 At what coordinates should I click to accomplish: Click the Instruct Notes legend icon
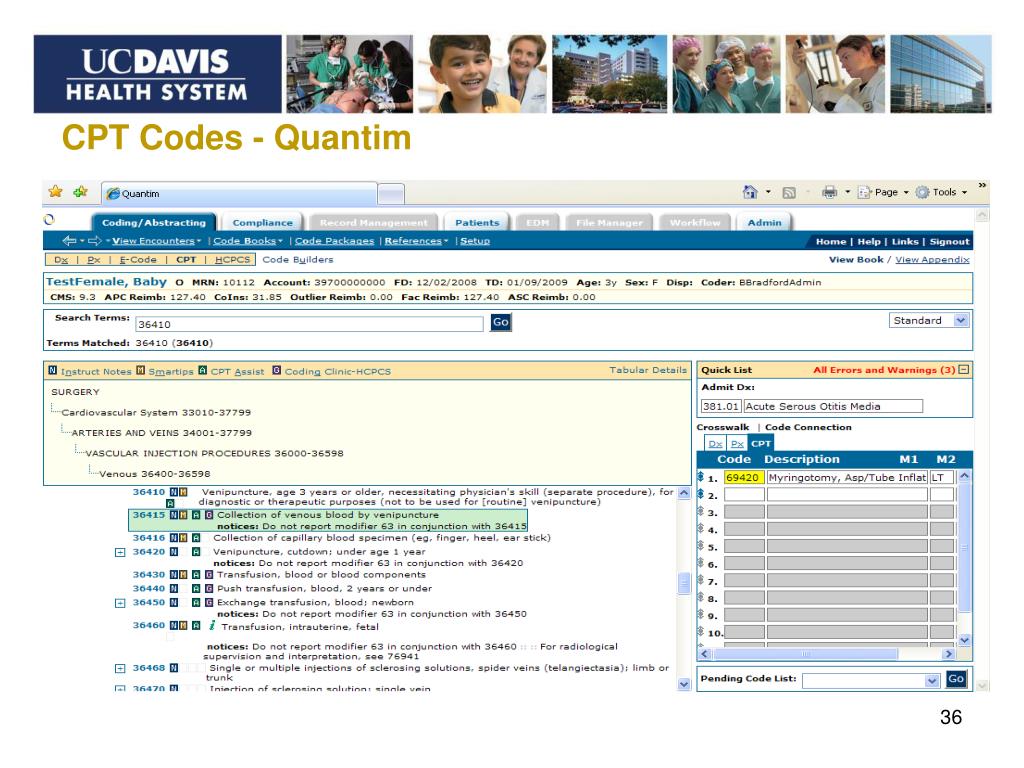(52, 370)
